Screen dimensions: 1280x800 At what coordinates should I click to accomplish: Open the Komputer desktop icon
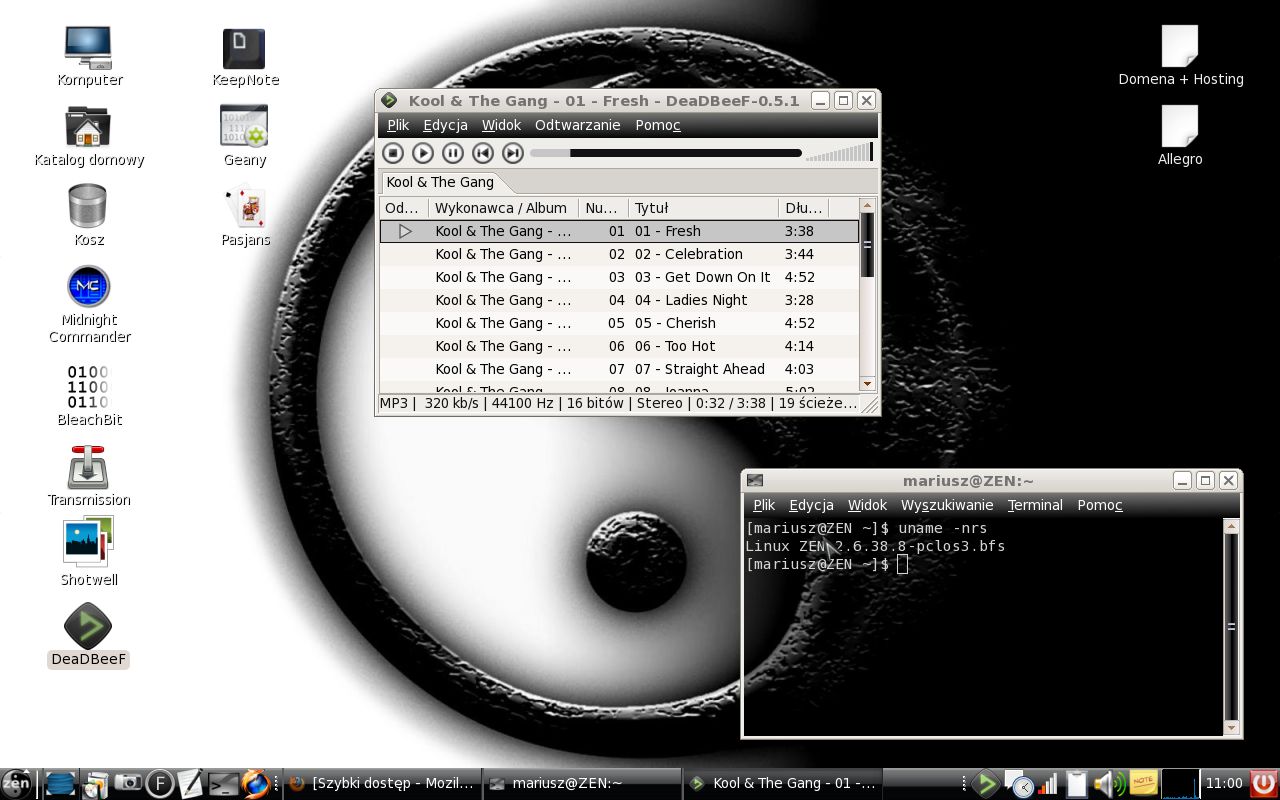pyautogui.click(x=89, y=56)
